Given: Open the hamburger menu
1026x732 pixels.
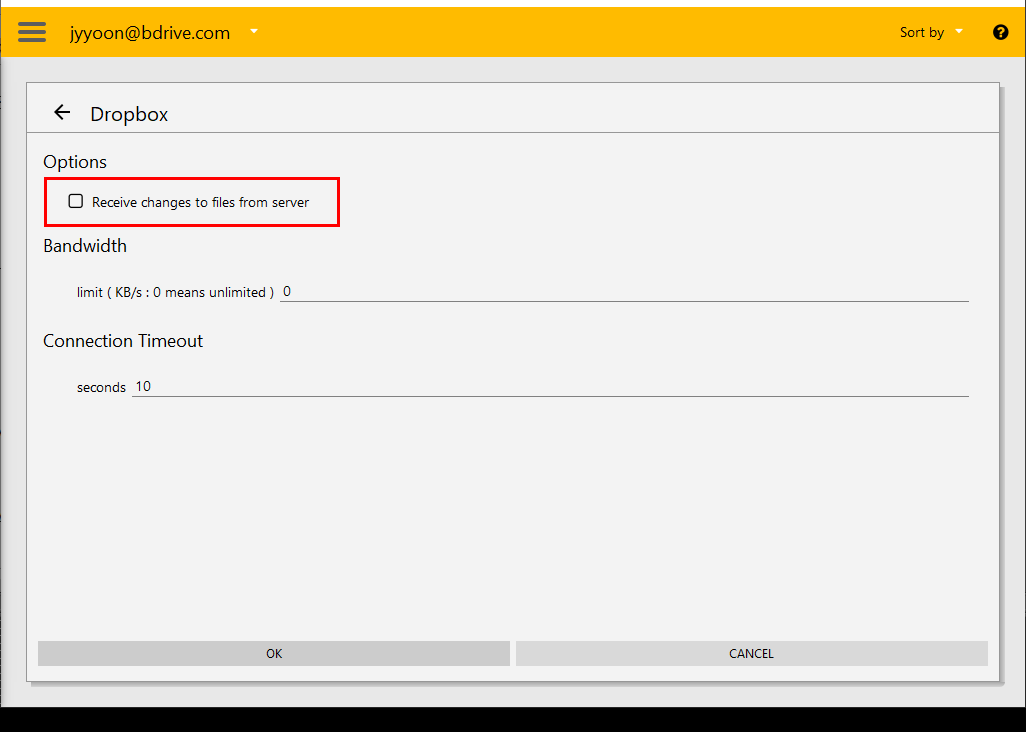Looking at the screenshot, I should click(x=32, y=32).
